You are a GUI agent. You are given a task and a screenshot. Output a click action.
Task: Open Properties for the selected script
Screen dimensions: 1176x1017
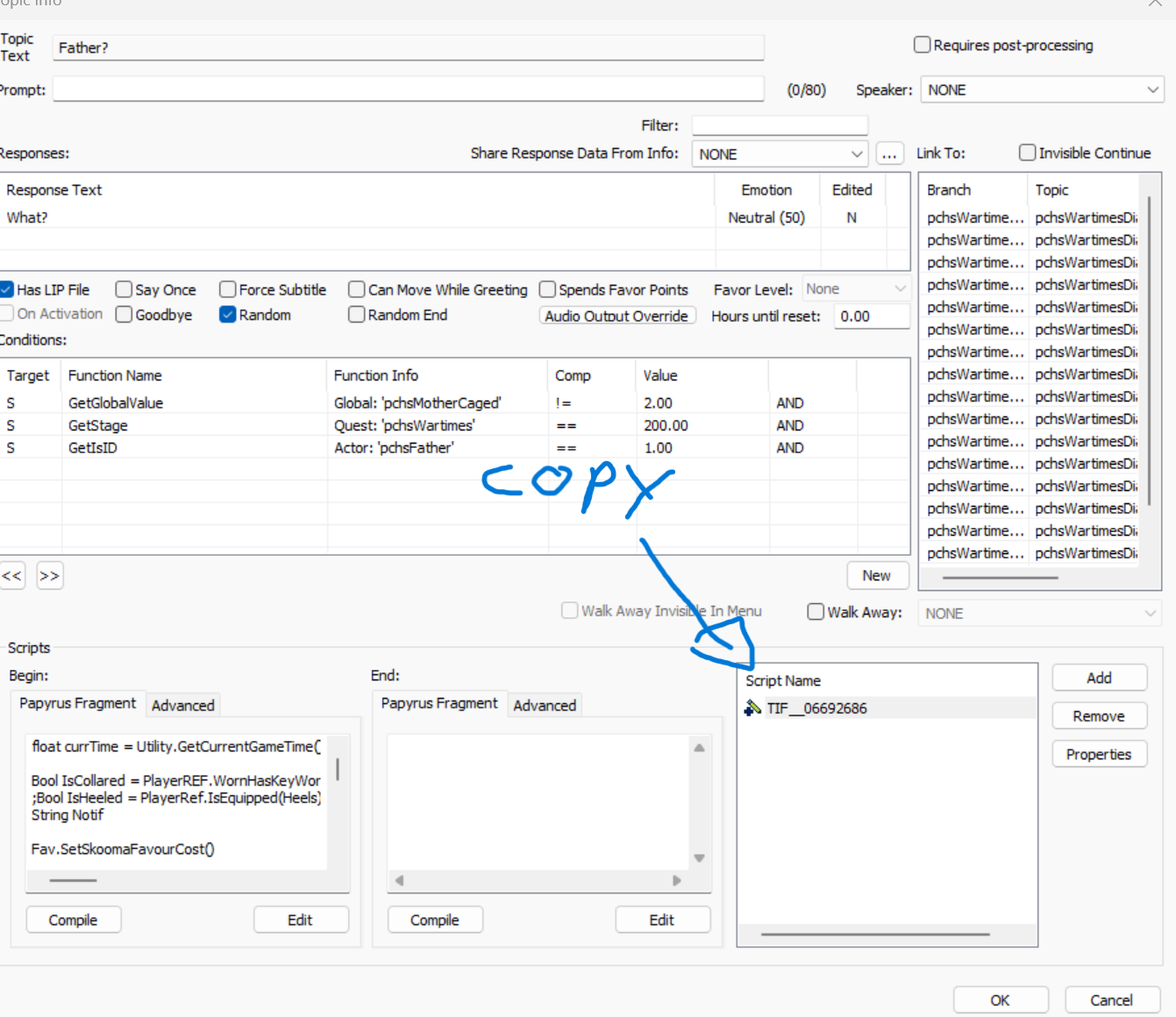point(1099,754)
